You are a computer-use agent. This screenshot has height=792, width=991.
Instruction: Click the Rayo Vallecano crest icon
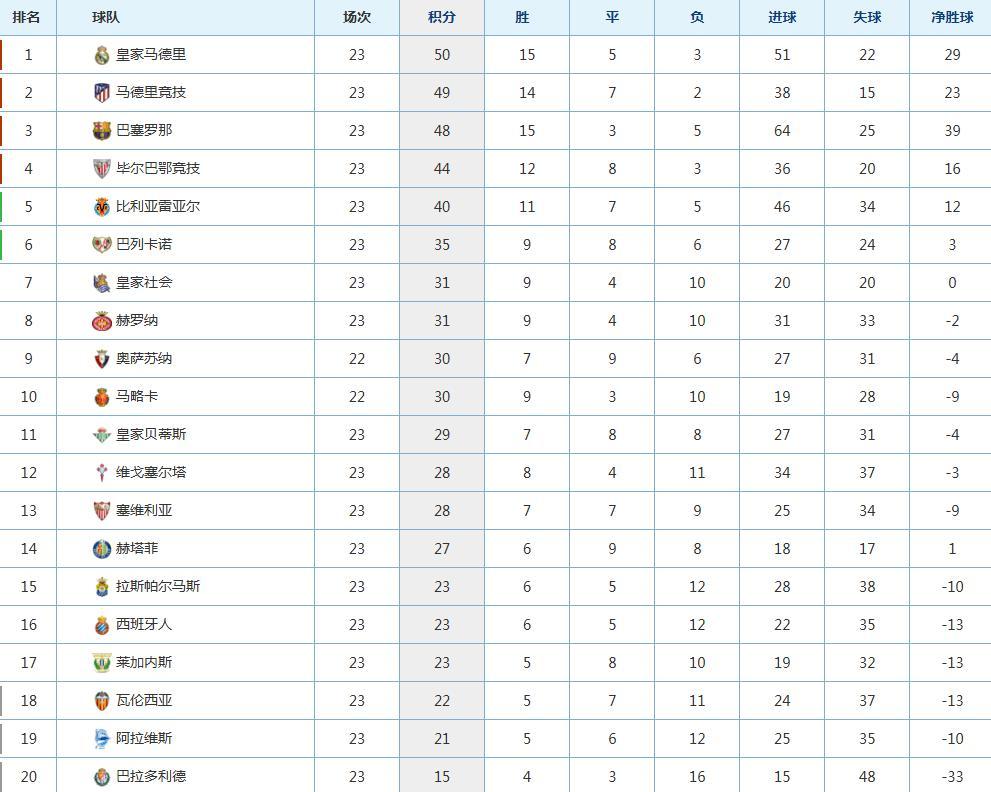click(101, 245)
